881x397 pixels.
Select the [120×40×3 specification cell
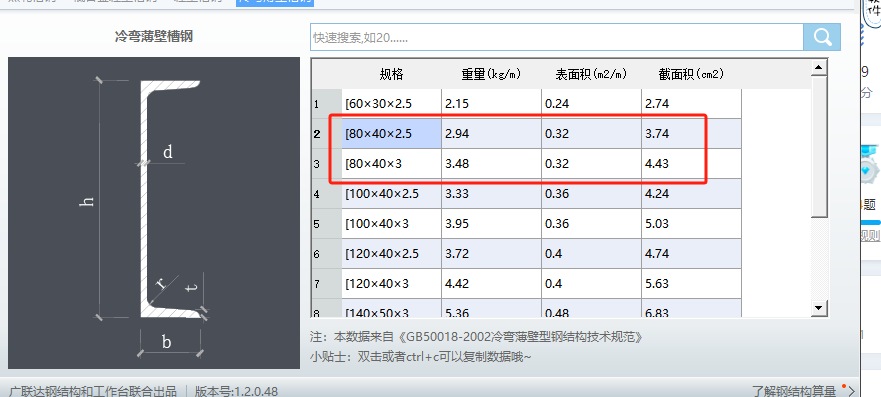(x=392, y=284)
